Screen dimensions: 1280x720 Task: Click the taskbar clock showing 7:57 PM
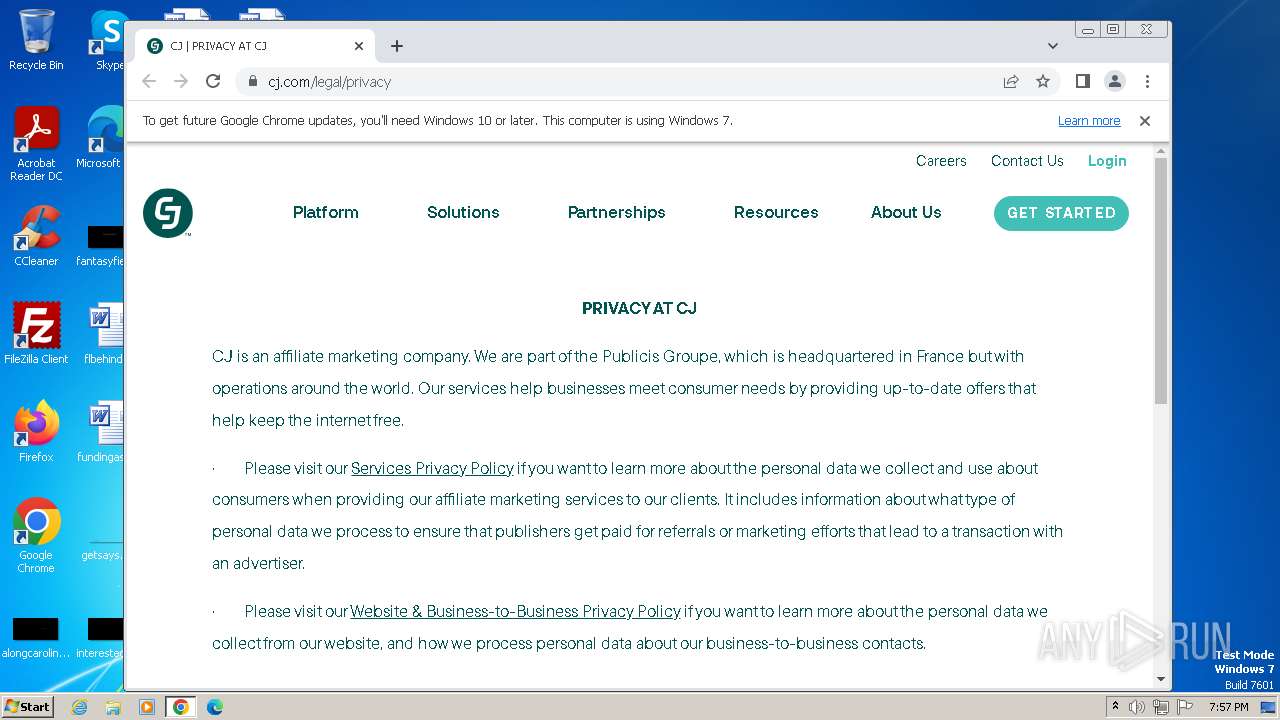tap(1228, 707)
